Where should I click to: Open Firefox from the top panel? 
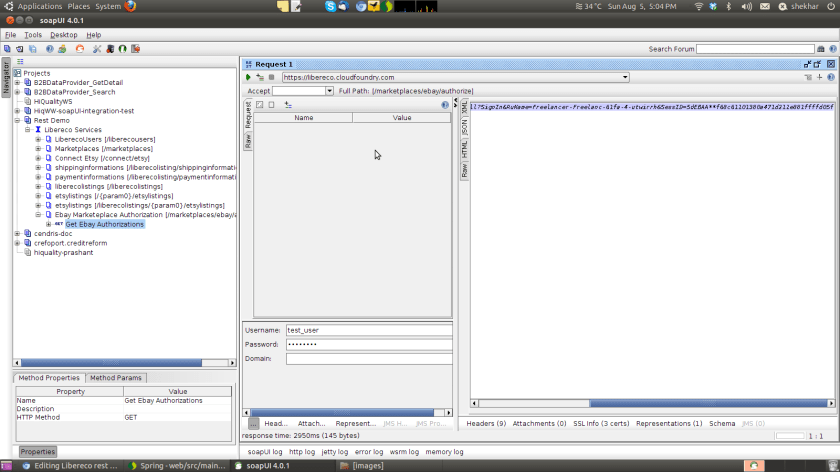click(x=130, y=6)
